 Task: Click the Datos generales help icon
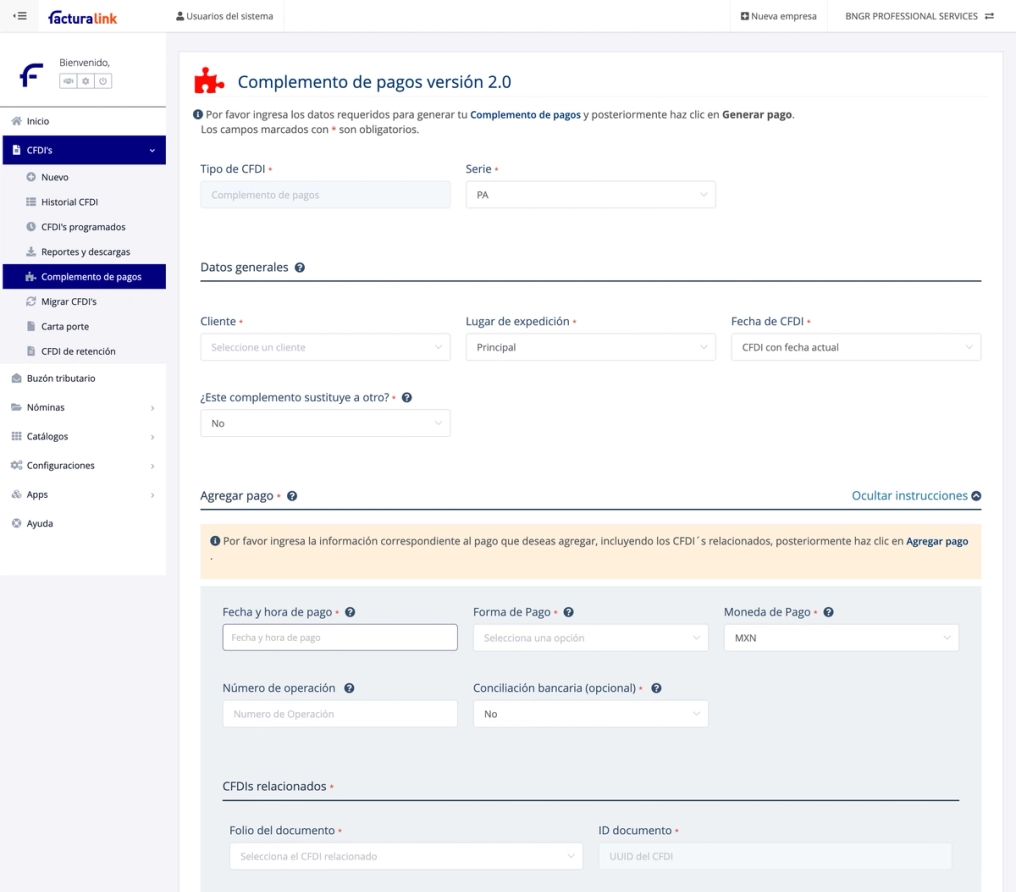point(299,268)
